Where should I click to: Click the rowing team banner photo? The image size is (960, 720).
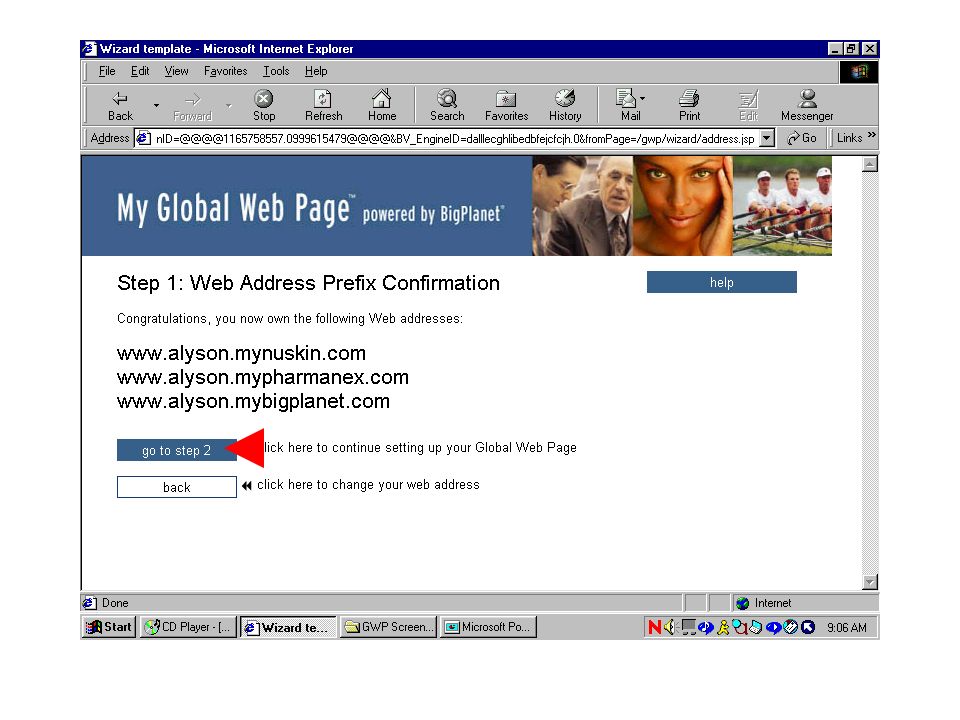pyautogui.click(x=782, y=206)
